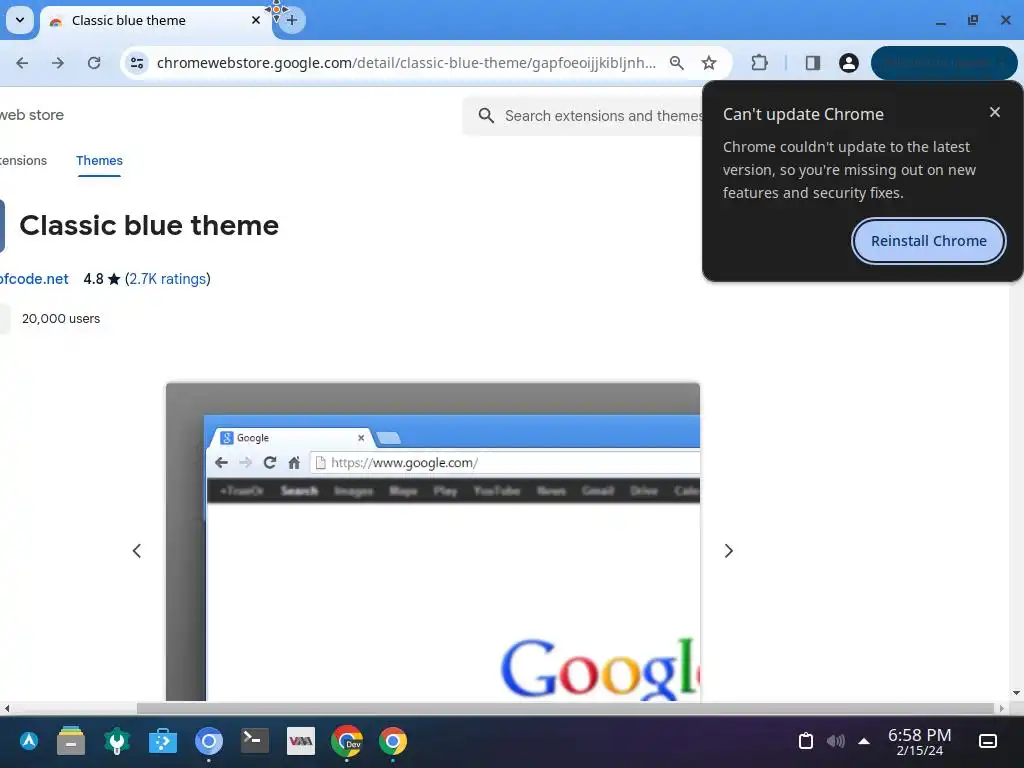View site information icon in address bar
The height and width of the screenshot is (768, 1024).
[137, 63]
